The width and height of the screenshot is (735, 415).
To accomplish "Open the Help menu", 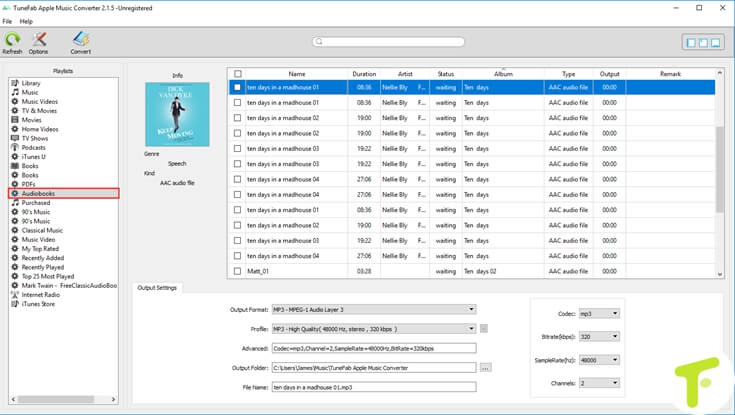I will [x=26, y=21].
